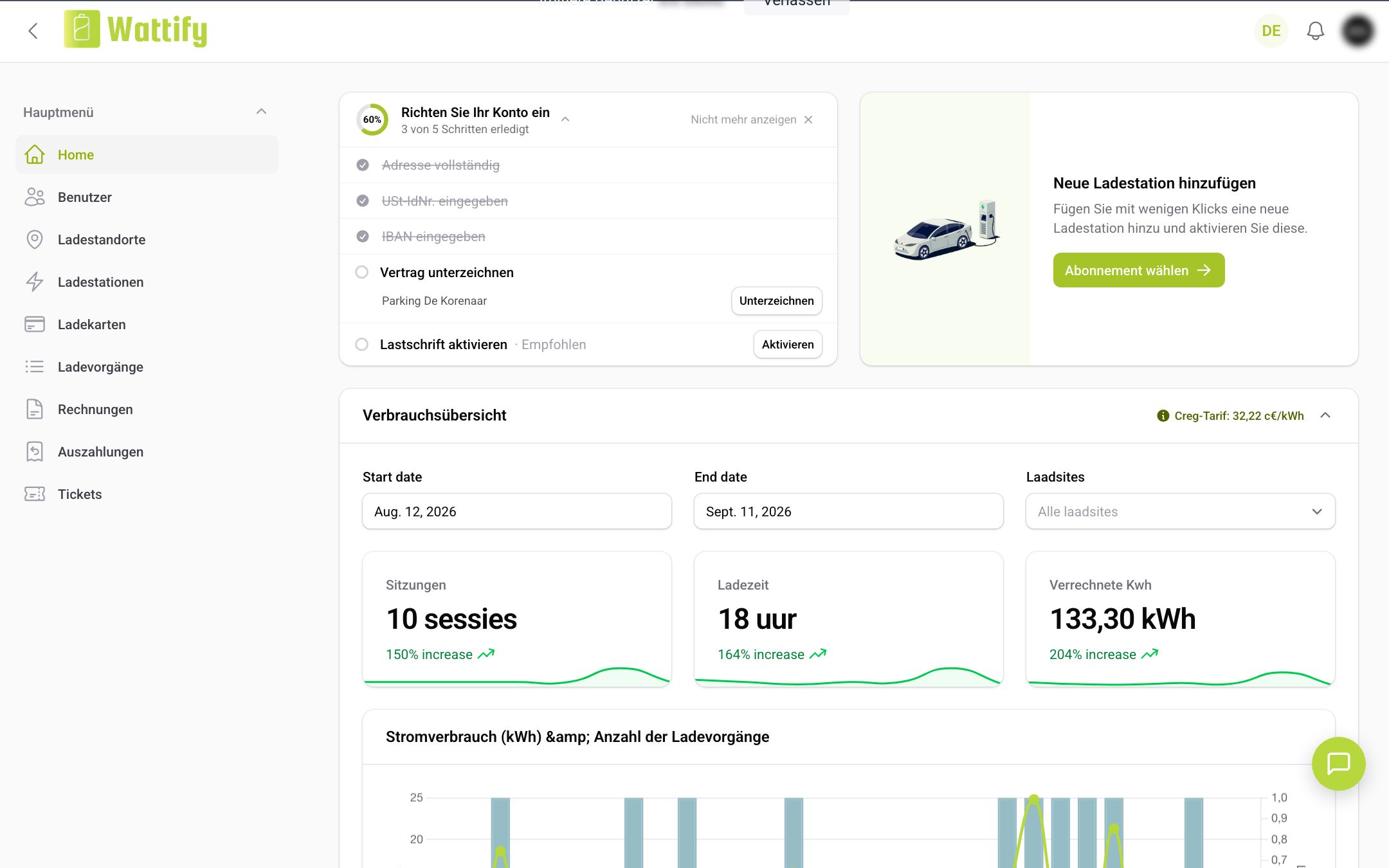Click the trend arrow next to 204% increase

1150,654
